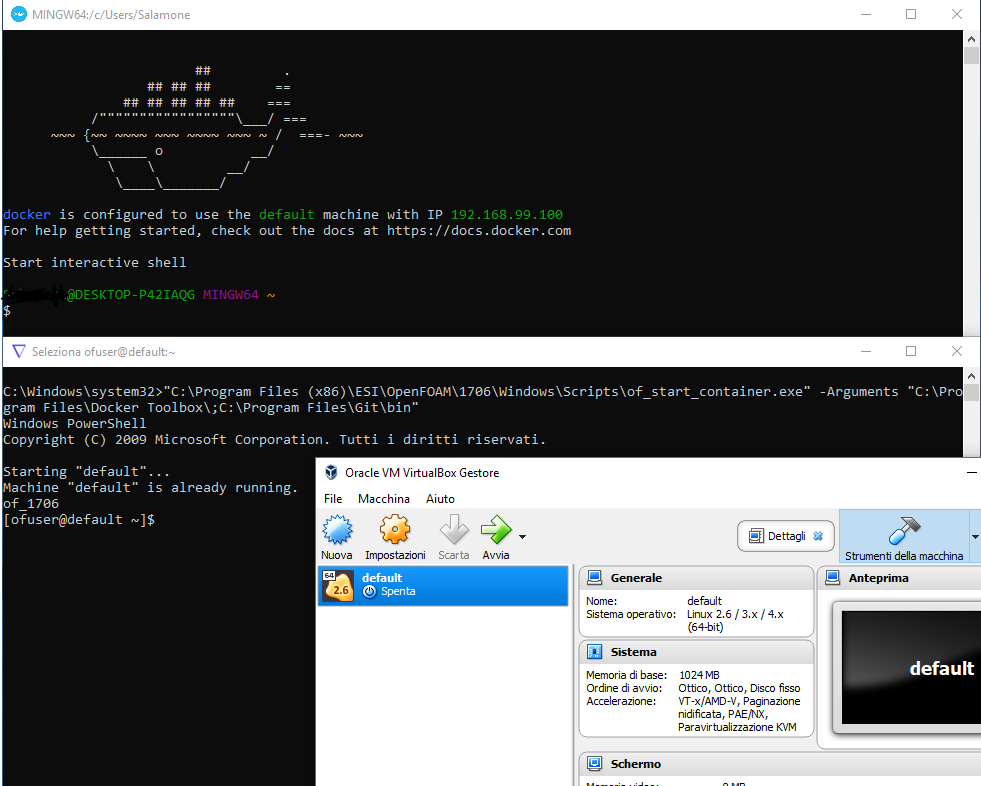Click the Docker terminal $ prompt
The image size is (981, 786).
click(x=7, y=310)
